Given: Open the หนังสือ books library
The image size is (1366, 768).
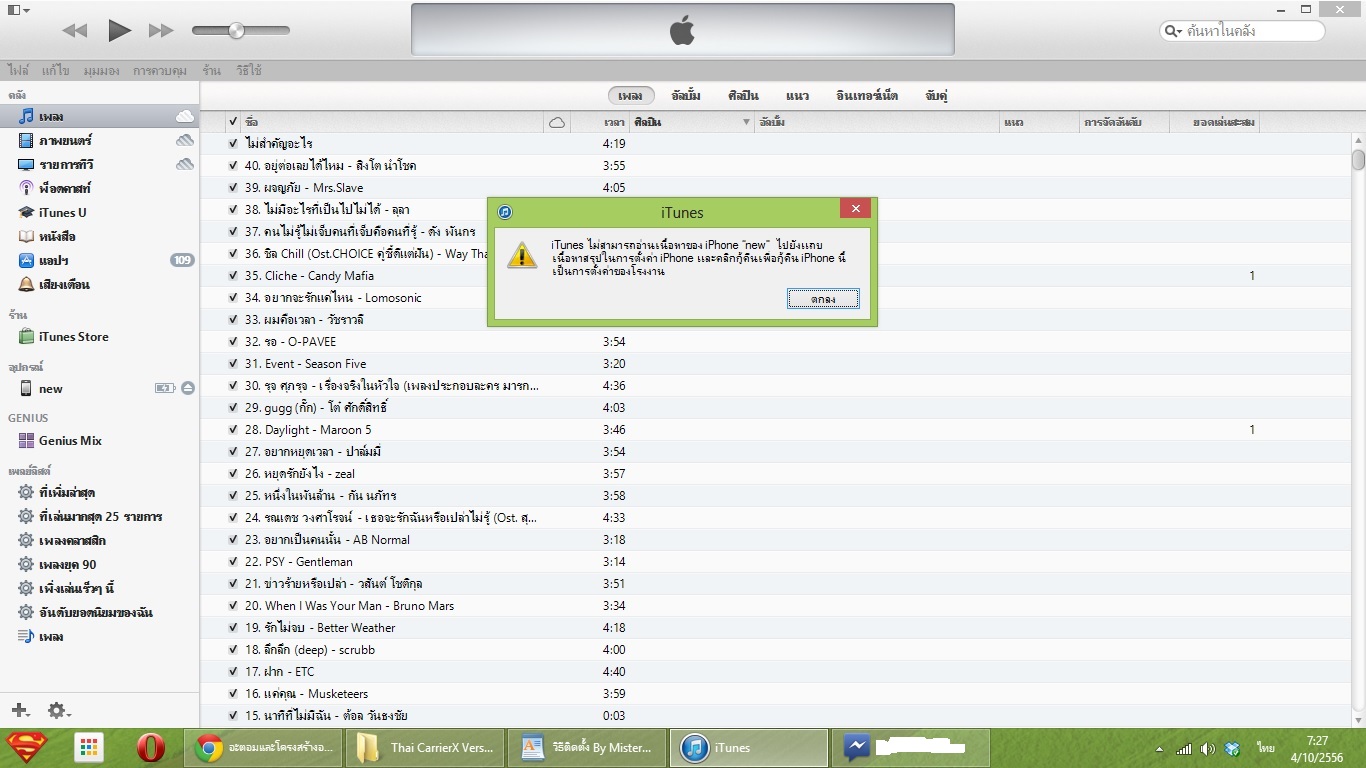Looking at the screenshot, I should pyautogui.click(x=57, y=236).
